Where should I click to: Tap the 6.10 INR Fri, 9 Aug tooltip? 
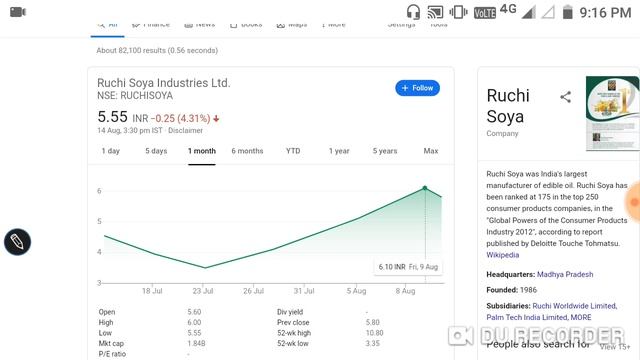408,267
